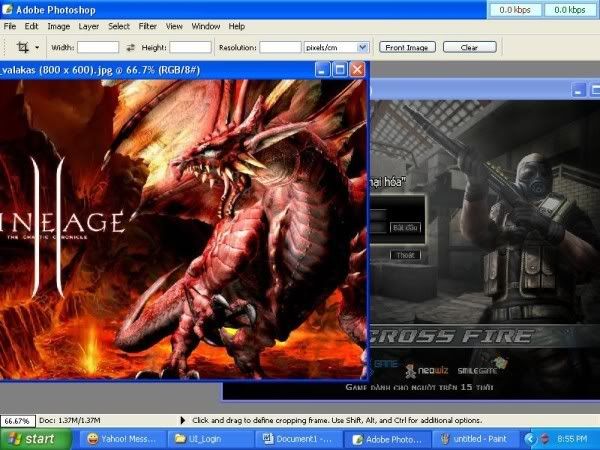This screenshot has height=450, width=600.
Task: Click the Thoát button in Cross Fire image
Action: 406,255
